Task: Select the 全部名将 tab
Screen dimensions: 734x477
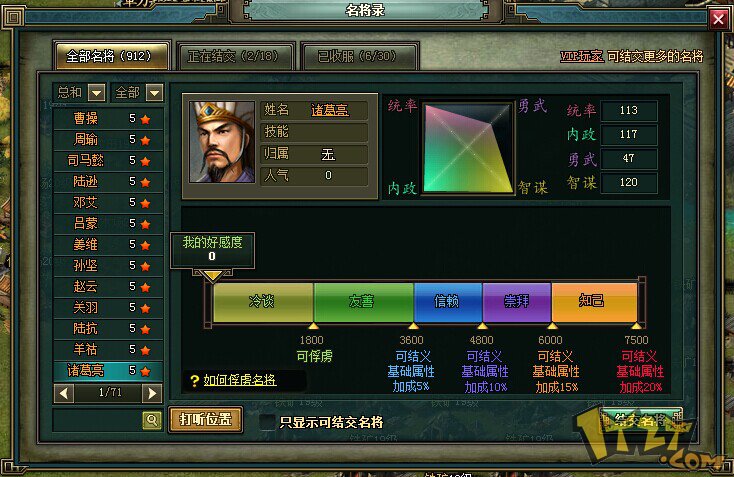Action: click(x=111, y=56)
